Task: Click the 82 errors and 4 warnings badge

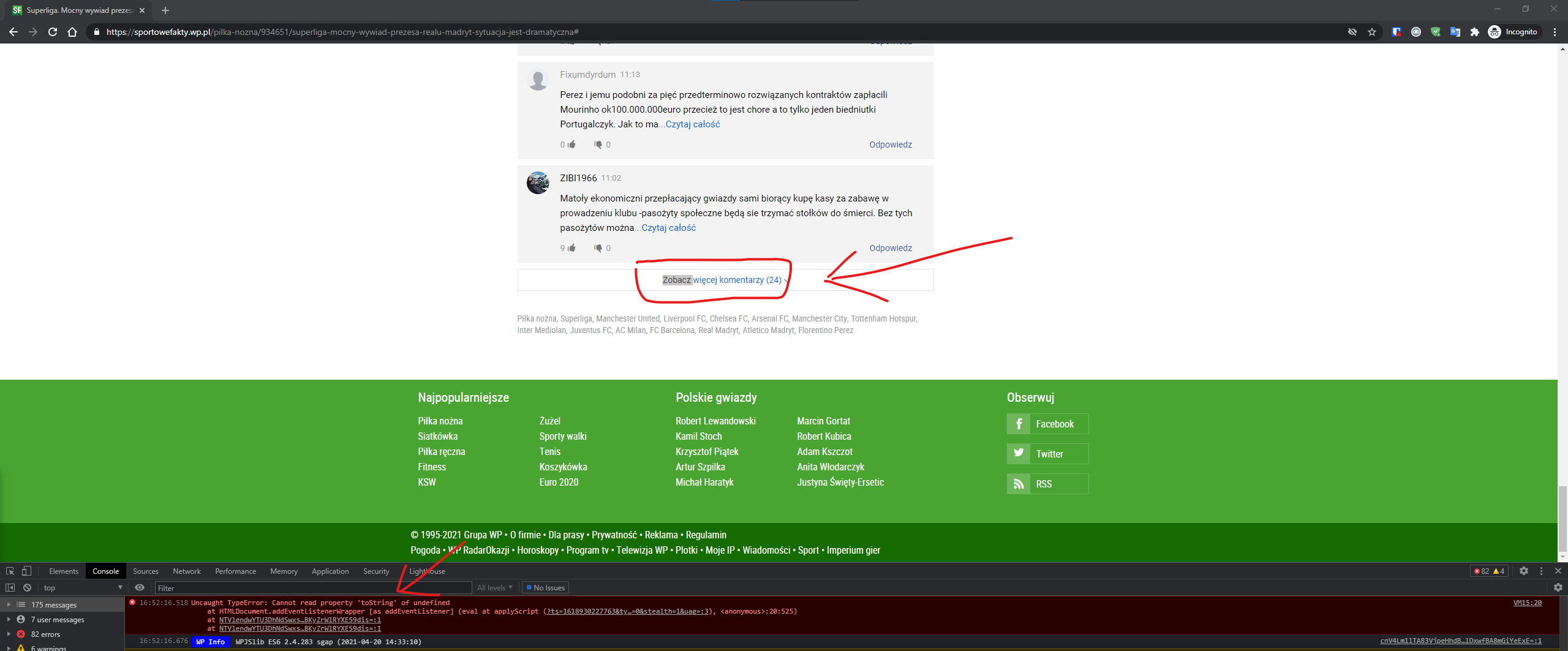Action: (1489, 571)
